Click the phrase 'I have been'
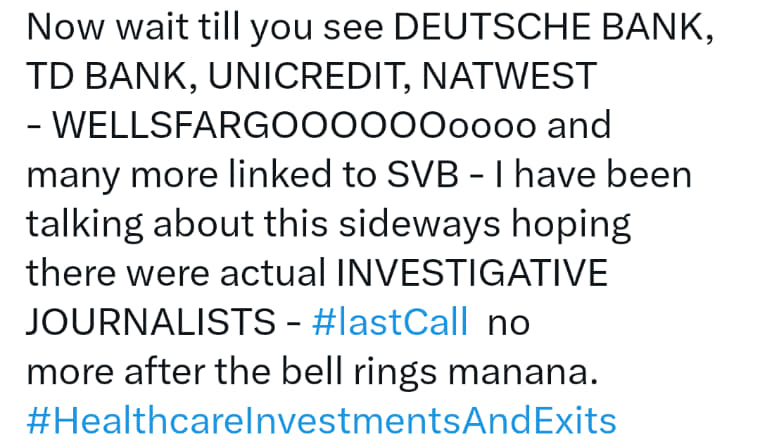The image size is (760, 447). point(593,175)
